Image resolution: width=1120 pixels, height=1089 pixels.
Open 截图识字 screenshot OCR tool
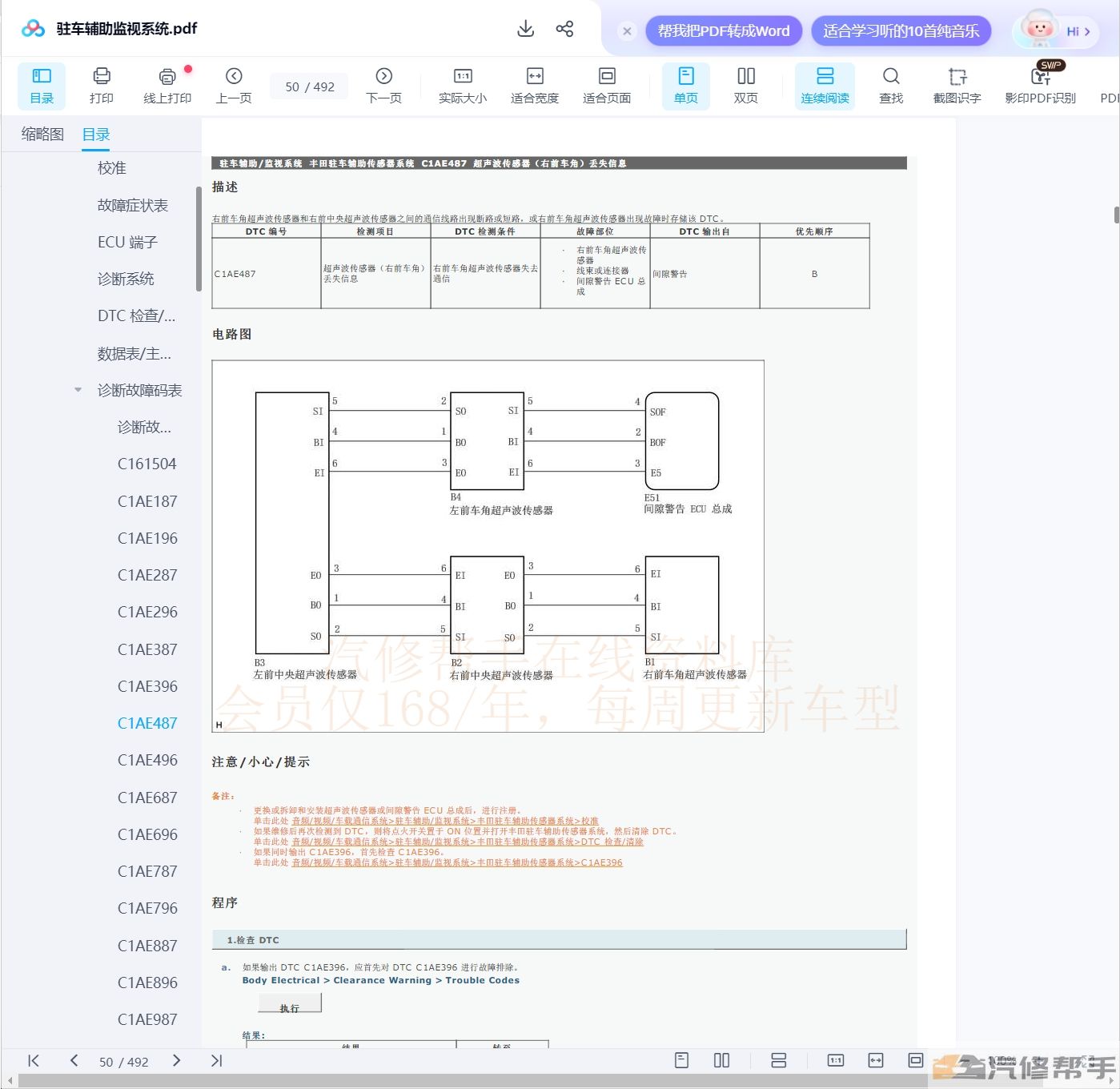[x=957, y=86]
